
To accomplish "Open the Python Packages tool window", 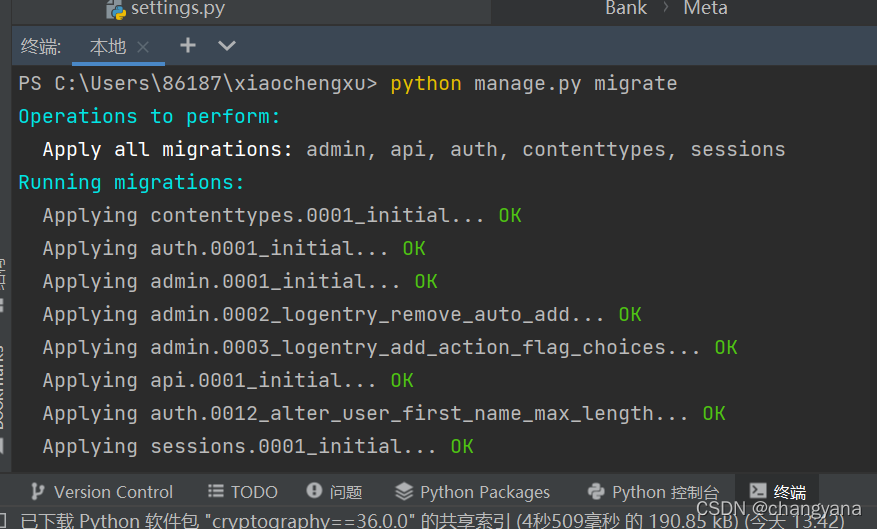I will pyautogui.click(x=472, y=492).
